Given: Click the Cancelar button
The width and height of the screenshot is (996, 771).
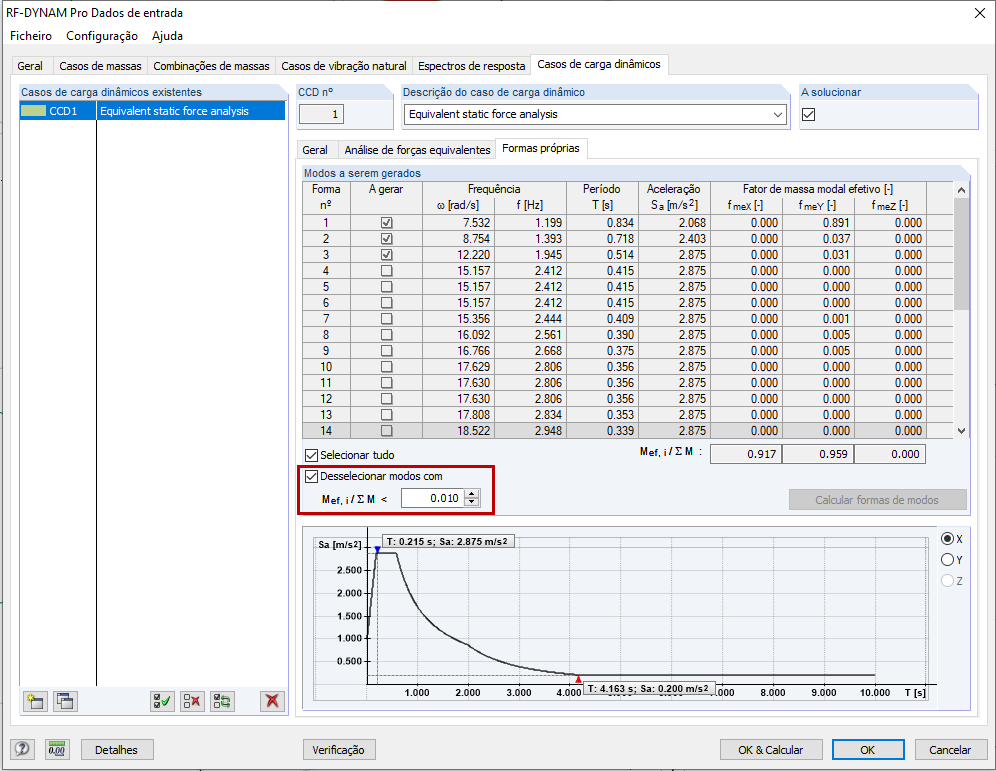Looking at the screenshot, I should coord(950,750).
